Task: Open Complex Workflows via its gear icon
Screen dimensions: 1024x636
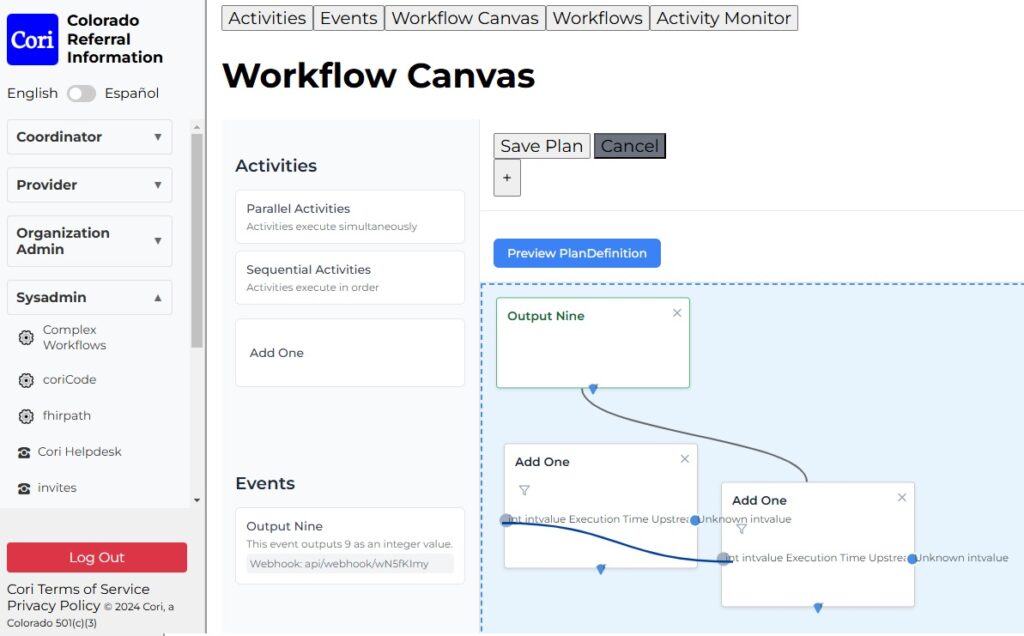Action: [x=26, y=338]
